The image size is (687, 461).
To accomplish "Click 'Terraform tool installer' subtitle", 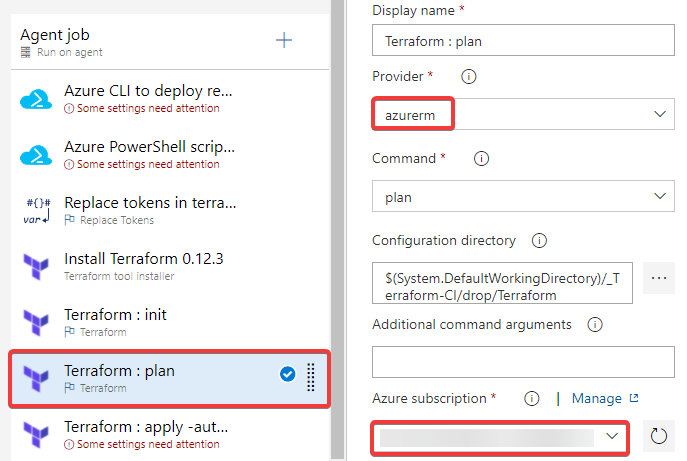I will click(119, 276).
